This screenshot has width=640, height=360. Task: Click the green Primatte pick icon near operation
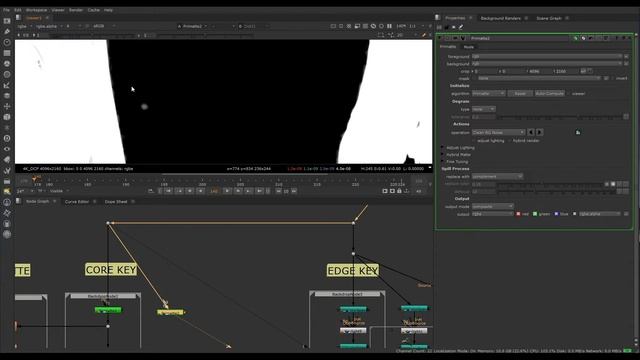[578, 132]
